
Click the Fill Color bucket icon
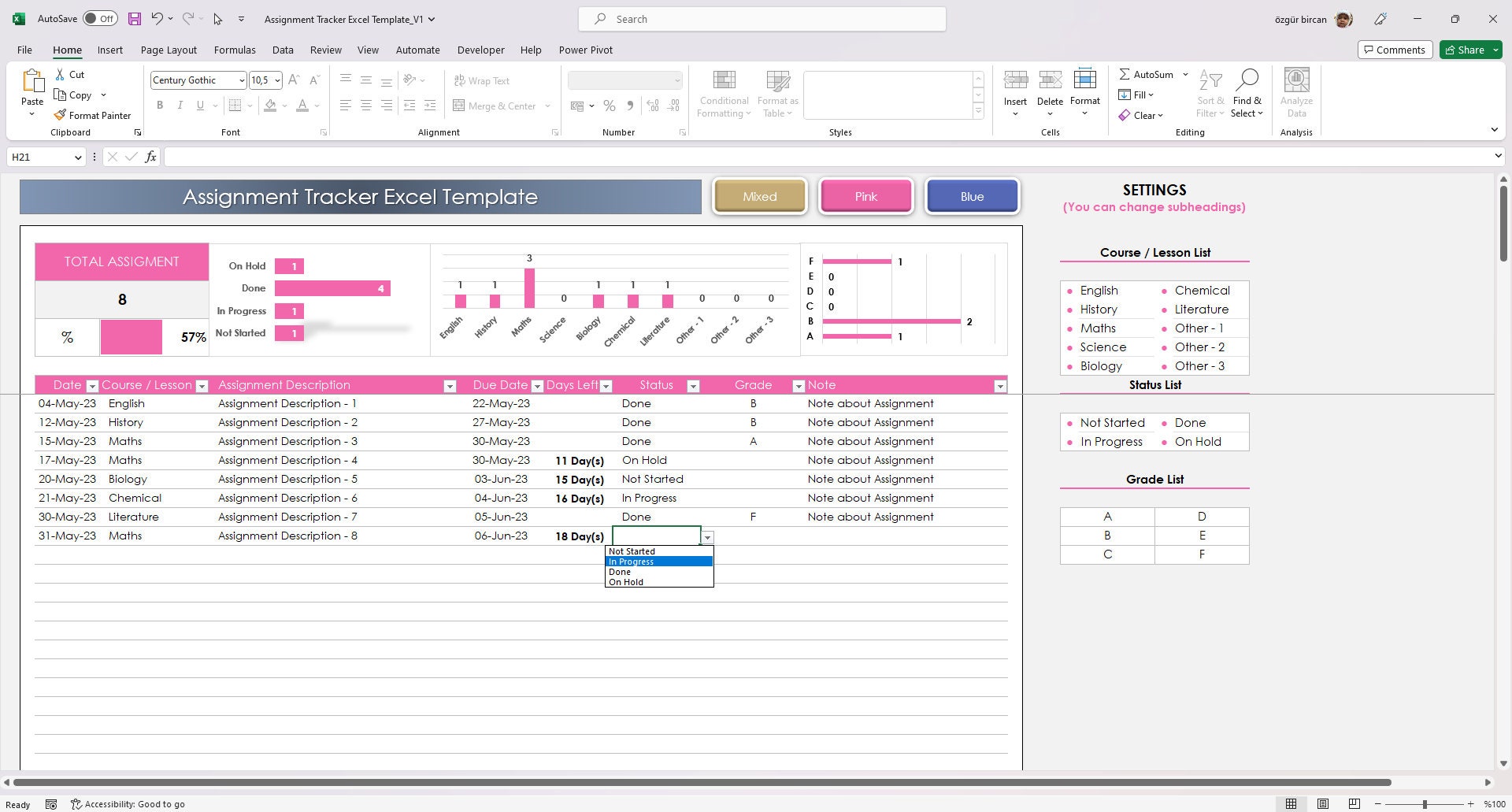[x=270, y=106]
